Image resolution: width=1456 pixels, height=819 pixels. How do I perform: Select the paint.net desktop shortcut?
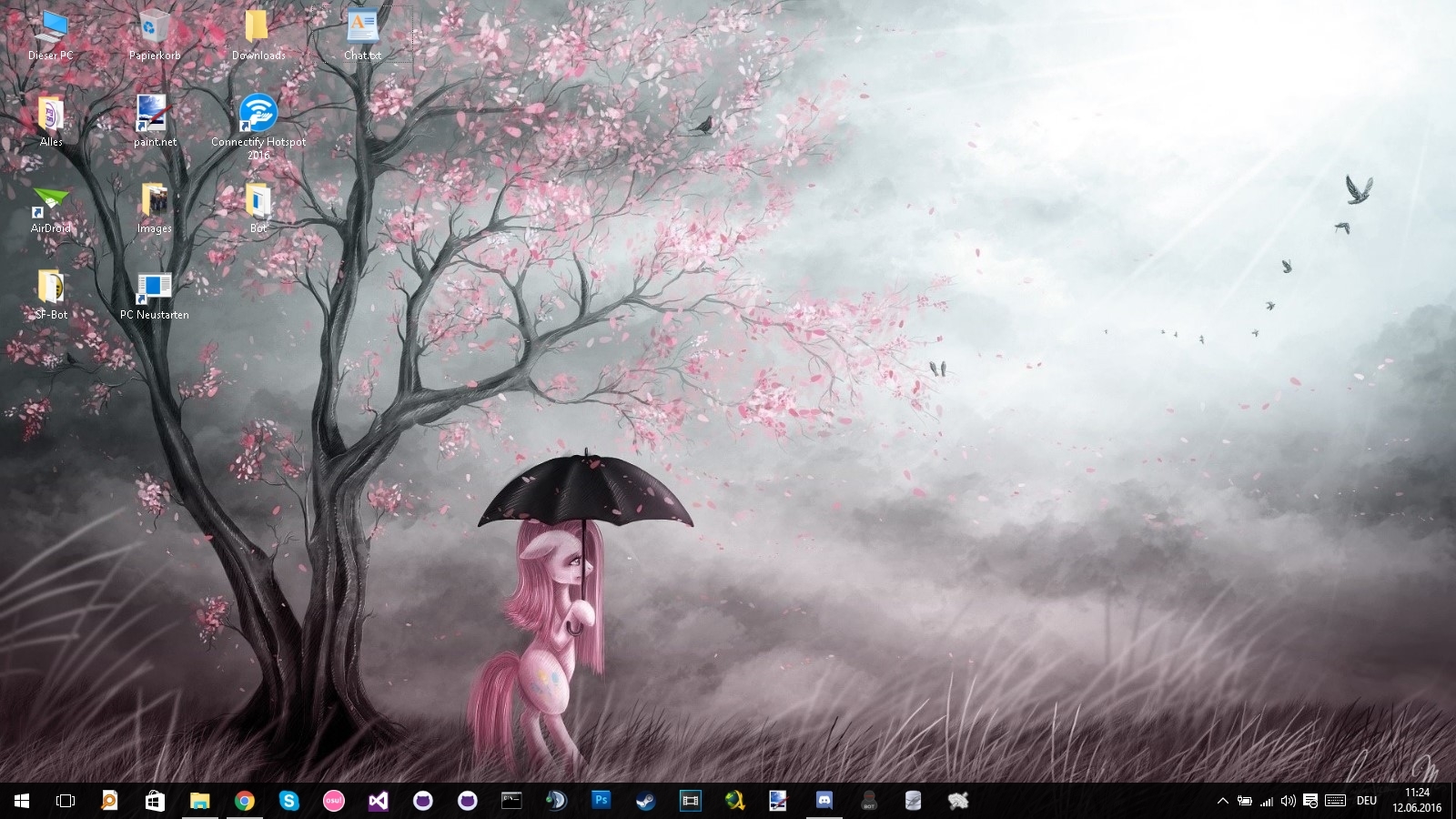point(155,121)
